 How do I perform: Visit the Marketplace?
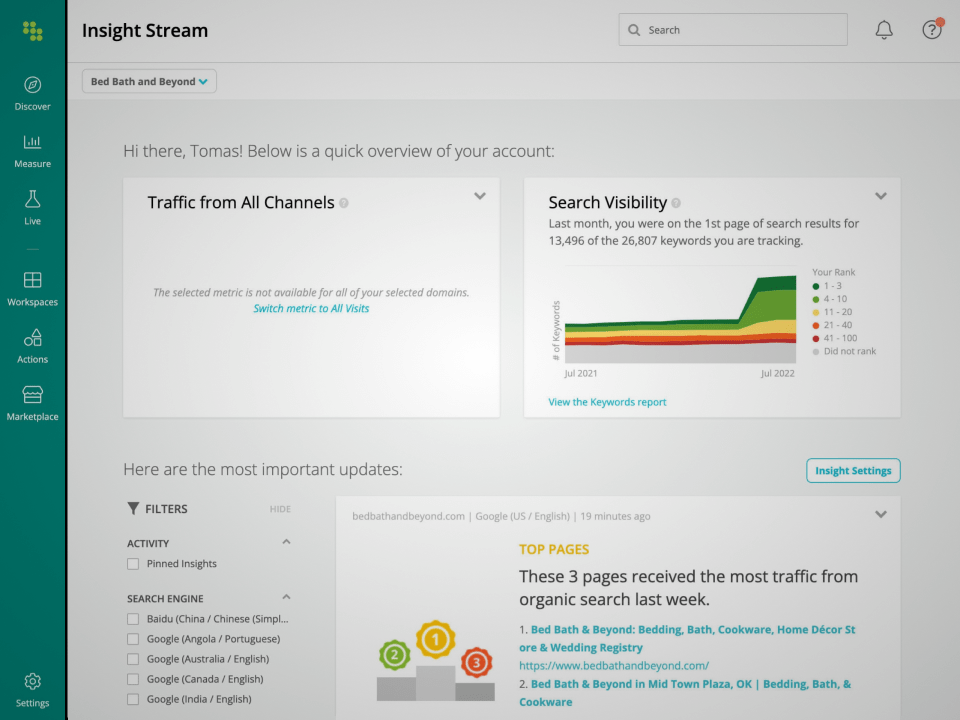point(32,402)
